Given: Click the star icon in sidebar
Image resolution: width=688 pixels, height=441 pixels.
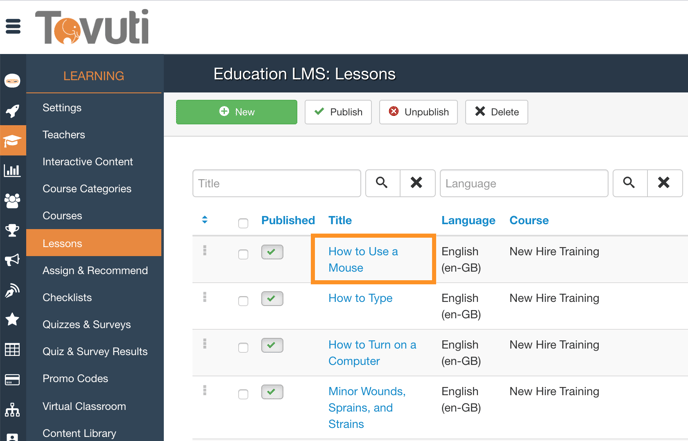Looking at the screenshot, I should 12,320.
